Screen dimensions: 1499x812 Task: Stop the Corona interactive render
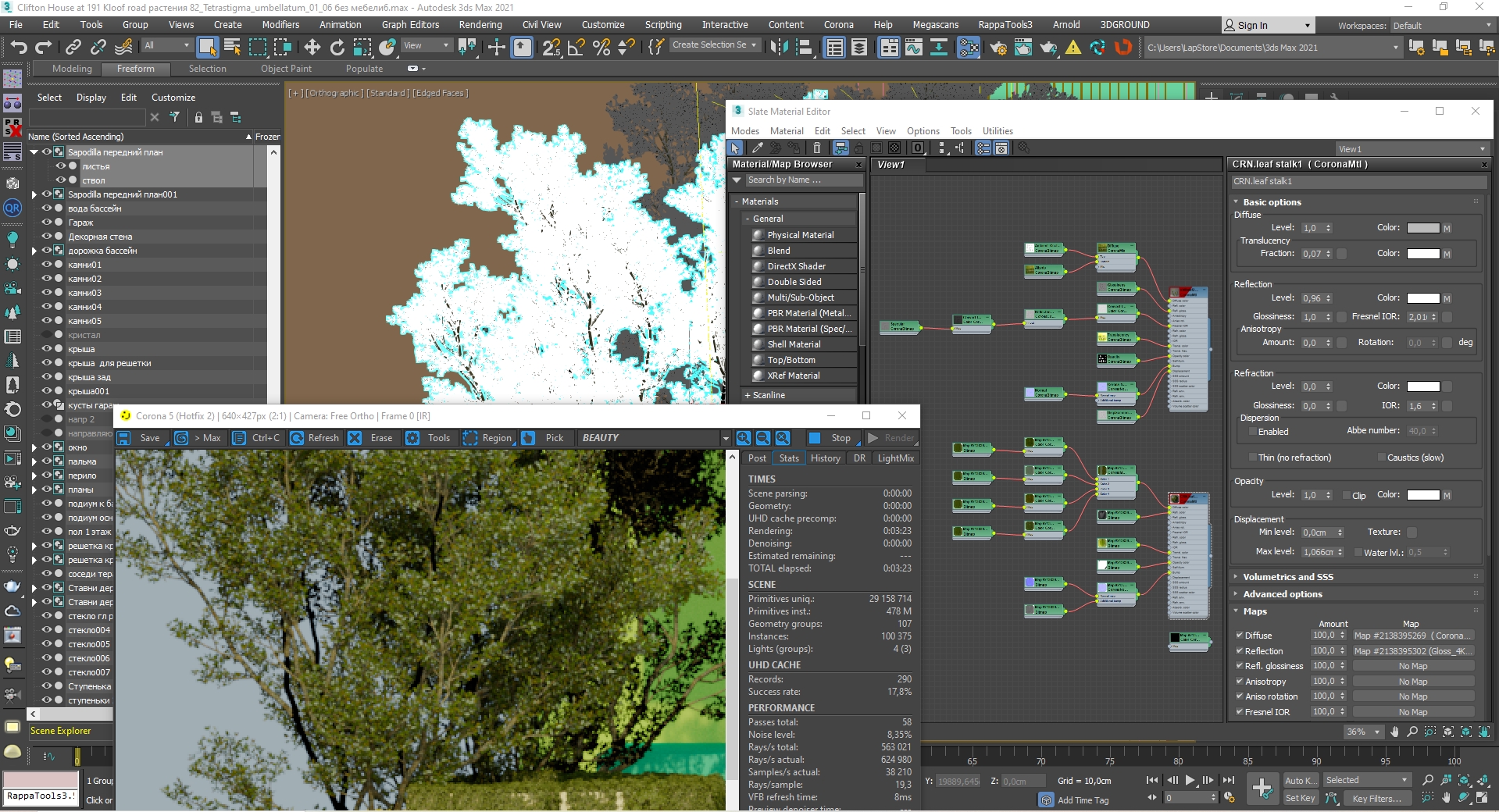coord(830,438)
